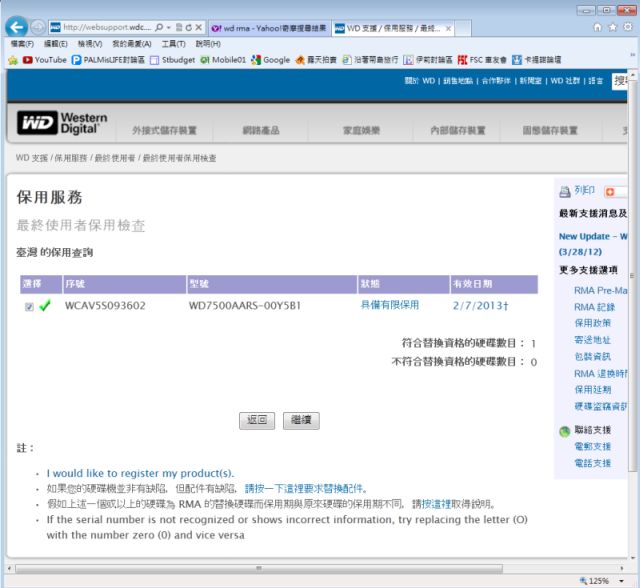The height and width of the screenshot is (588, 640).
Task: Open the New Update (3/28/12) news link
Action: [x=593, y=244]
